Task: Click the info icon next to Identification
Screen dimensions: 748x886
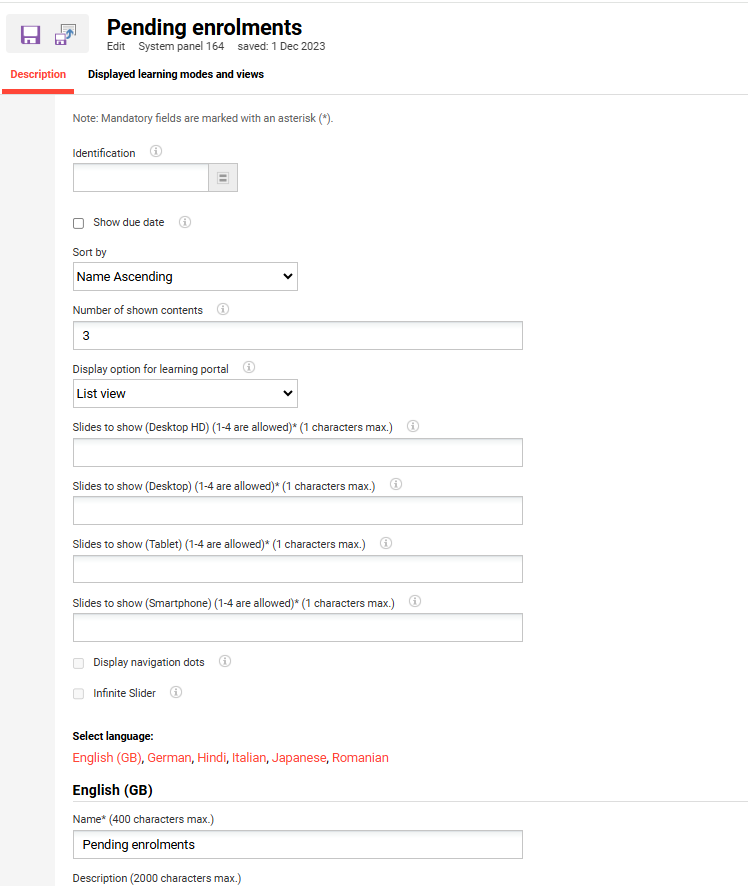Action: click(156, 152)
